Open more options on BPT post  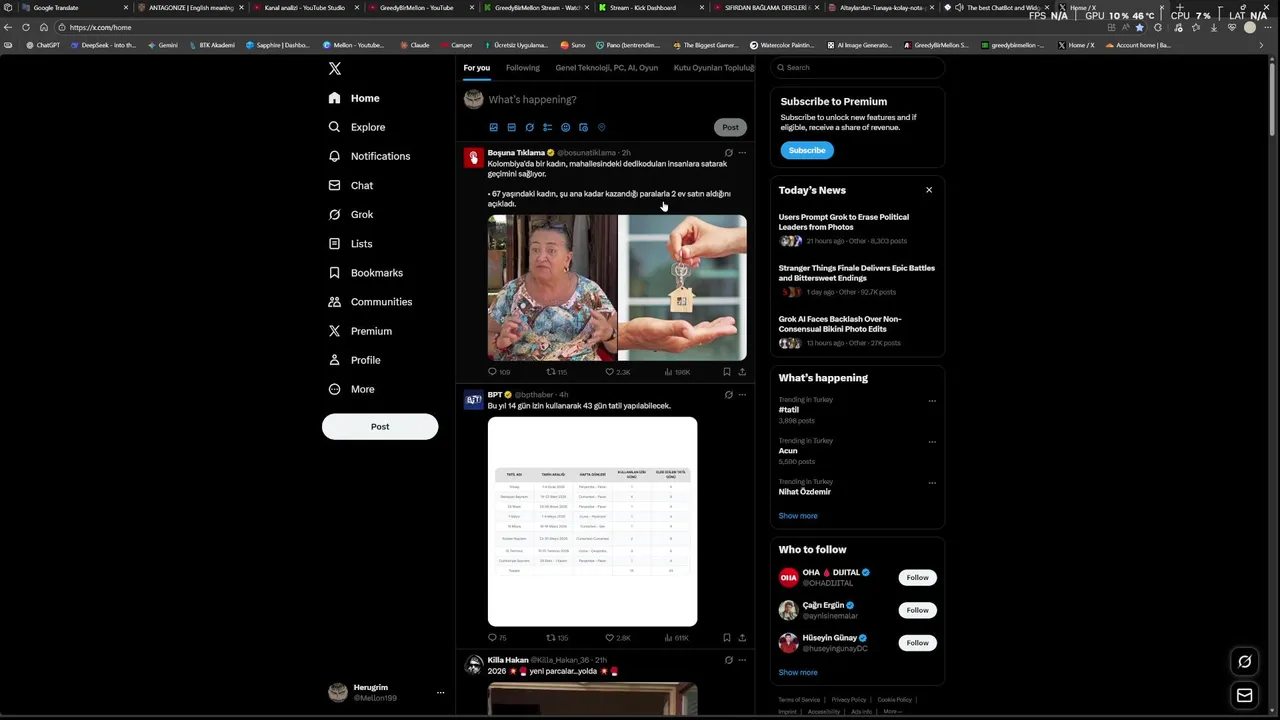click(742, 395)
